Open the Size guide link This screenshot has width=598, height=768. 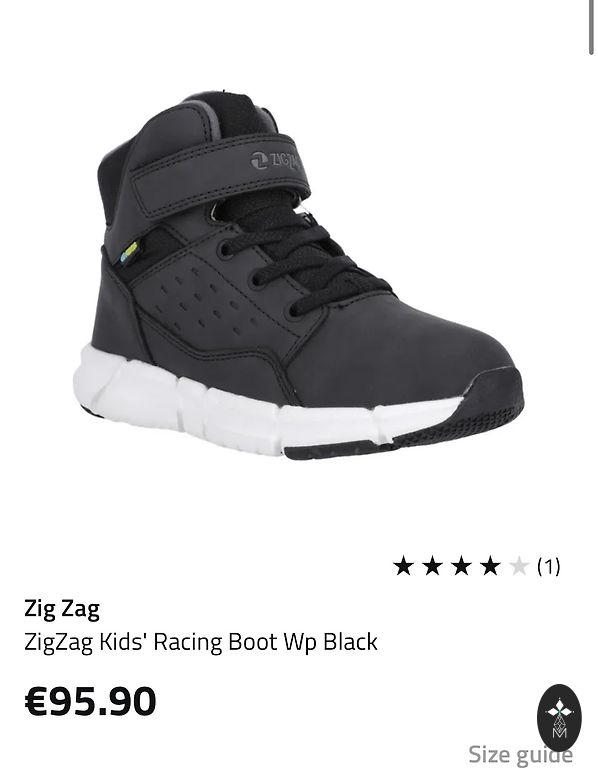pos(520,755)
